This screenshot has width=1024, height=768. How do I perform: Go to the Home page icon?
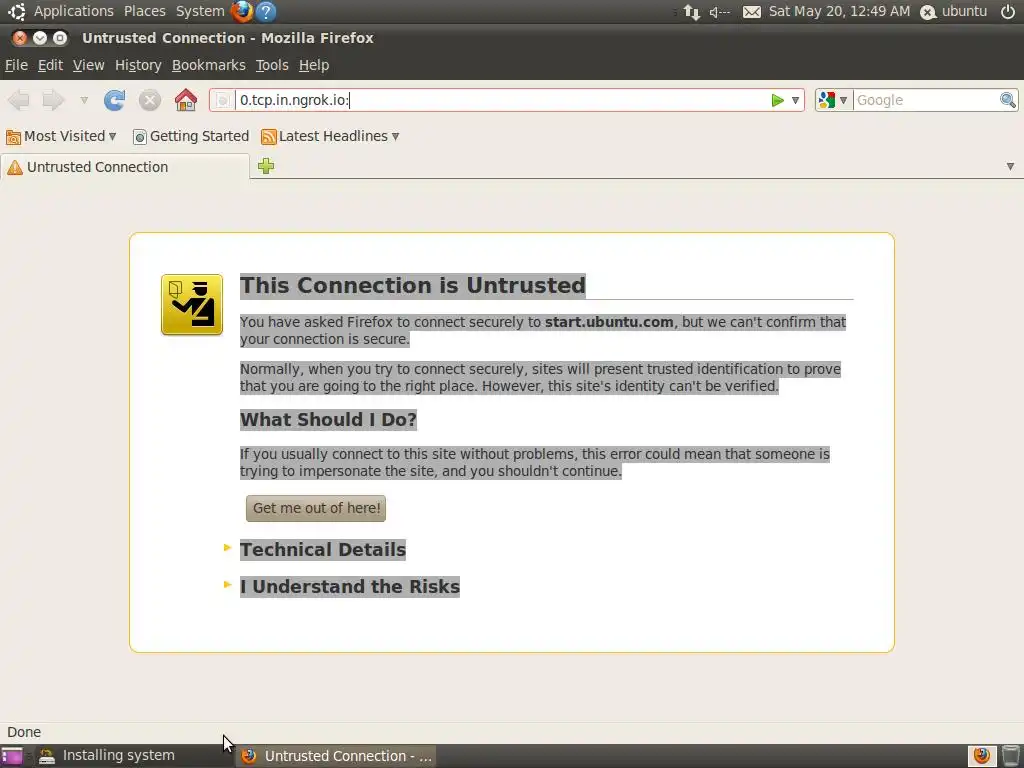pyautogui.click(x=185, y=100)
